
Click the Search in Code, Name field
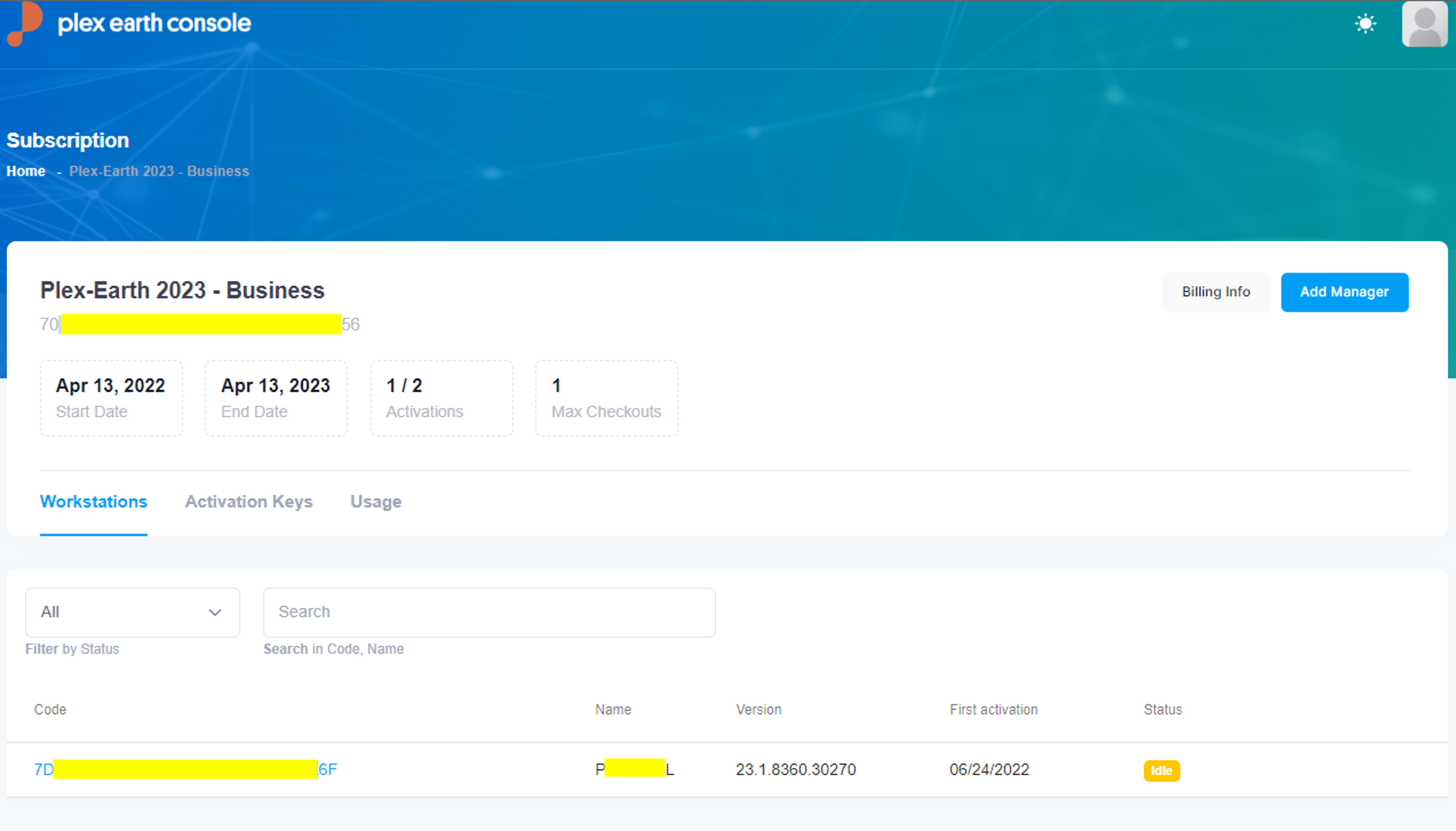[x=489, y=612]
